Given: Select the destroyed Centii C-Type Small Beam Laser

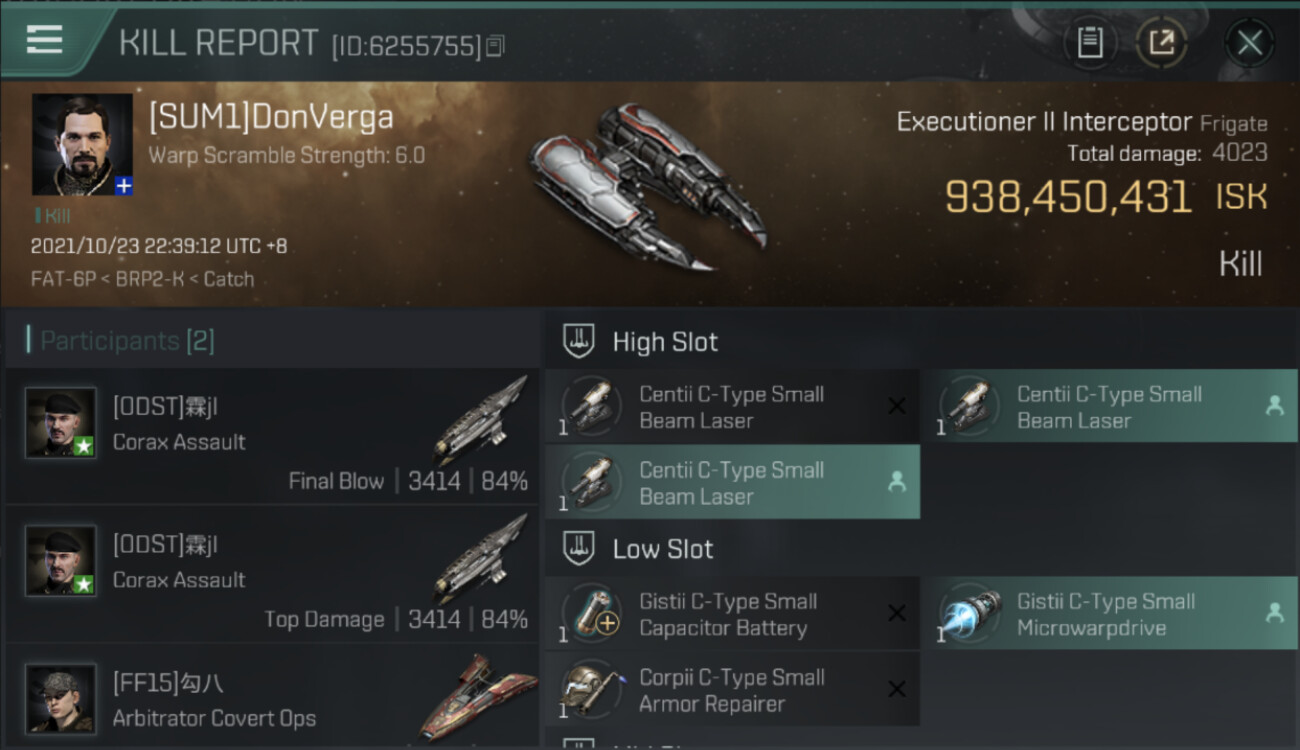Looking at the screenshot, I should tap(732, 407).
